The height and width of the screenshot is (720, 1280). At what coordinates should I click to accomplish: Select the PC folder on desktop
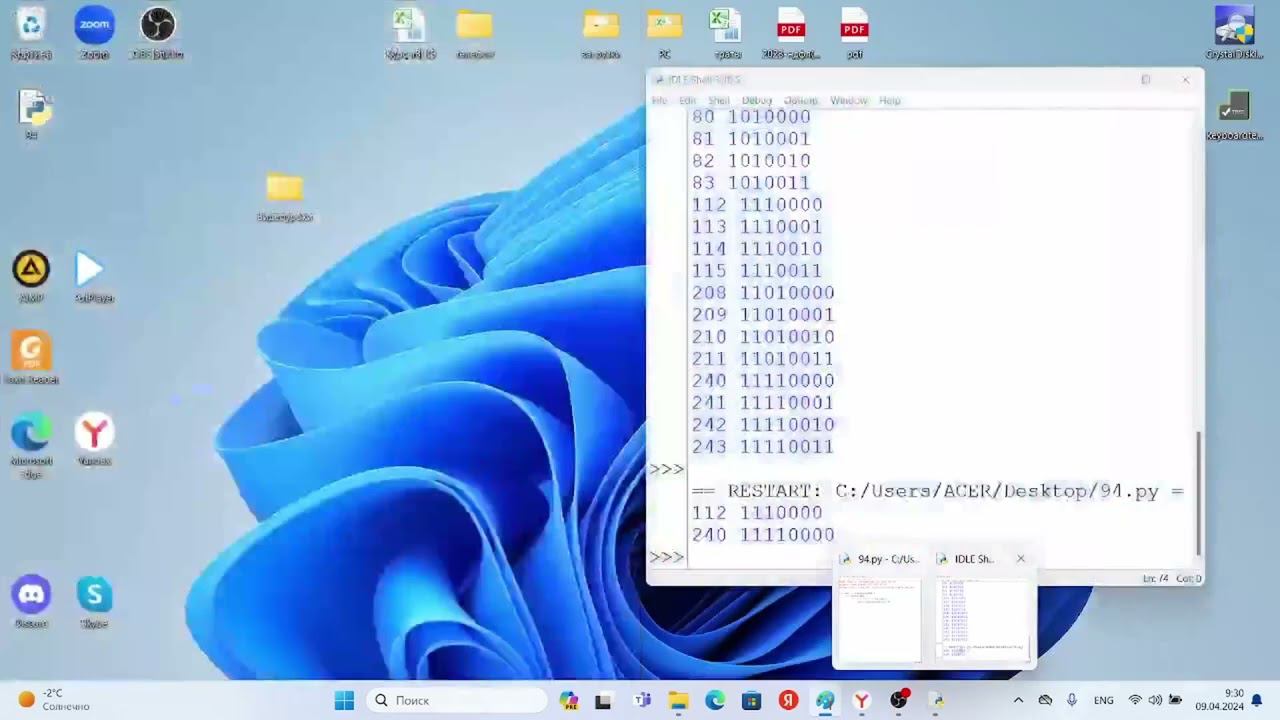tap(664, 32)
